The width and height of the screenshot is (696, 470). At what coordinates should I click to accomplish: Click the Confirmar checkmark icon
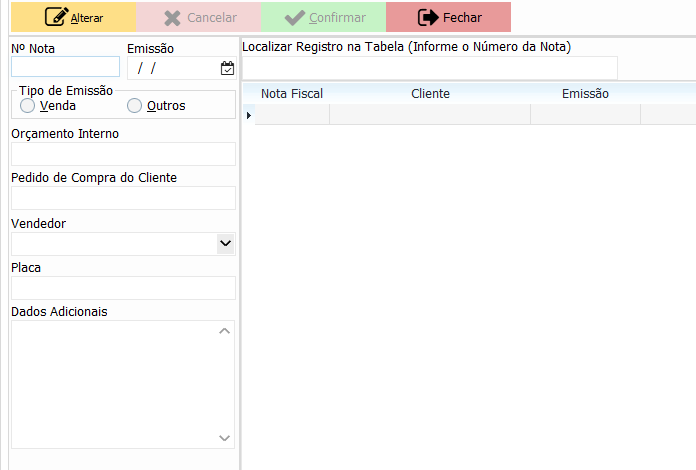pyautogui.click(x=295, y=17)
